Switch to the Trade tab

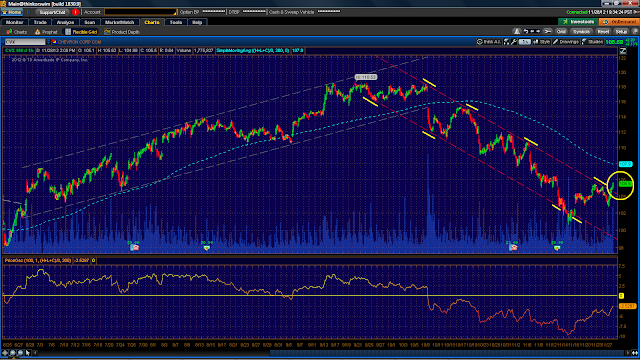pos(40,22)
